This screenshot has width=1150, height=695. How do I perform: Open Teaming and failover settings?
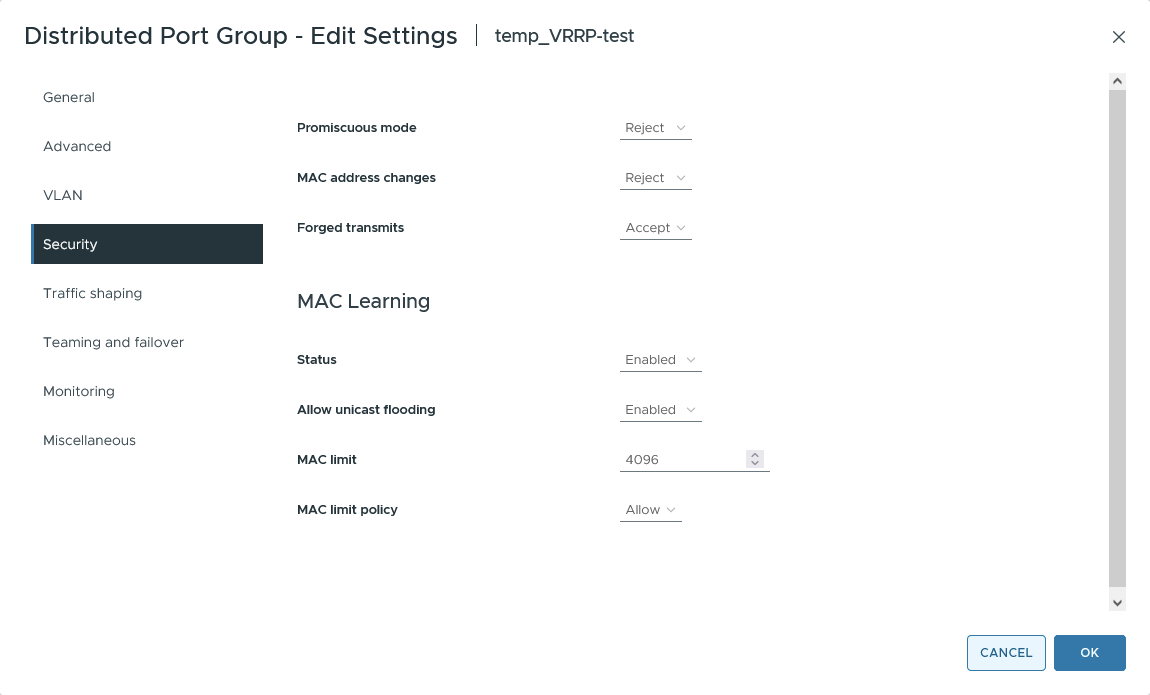(x=113, y=342)
